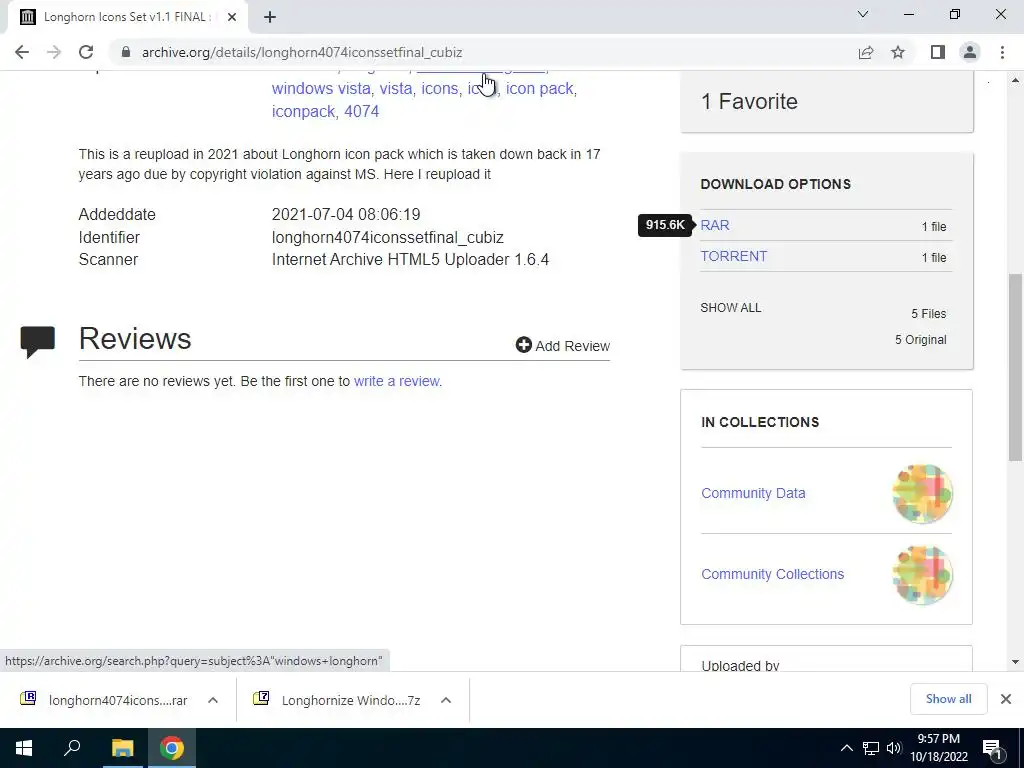This screenshot has width=1024, height=768.
Task: Open the 'icons' topic link
Action: [x=440, y=88]
